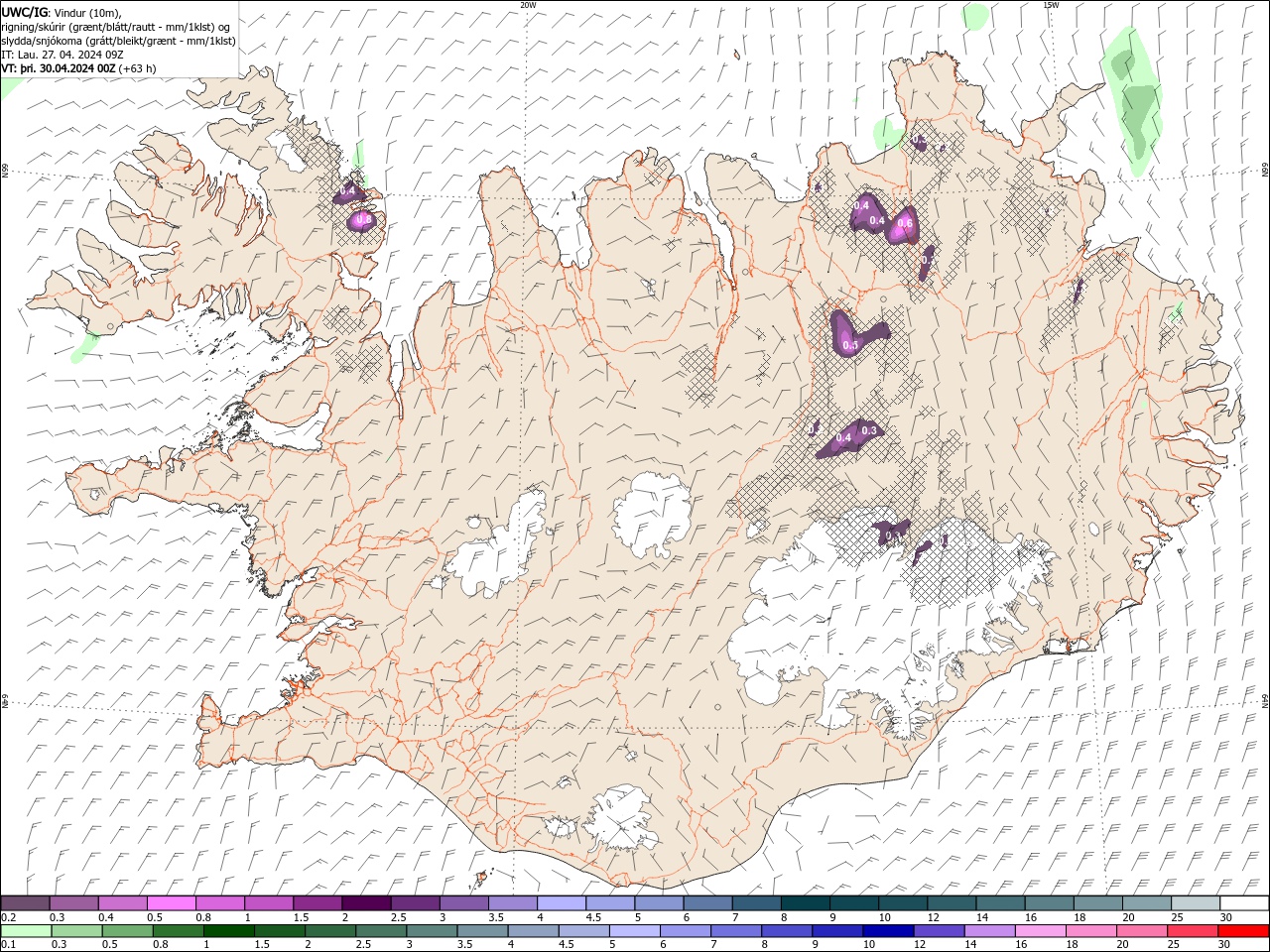Pick the deep blue lower swatch starting at 10
The image size is (1270, 952).
(888, 931)
